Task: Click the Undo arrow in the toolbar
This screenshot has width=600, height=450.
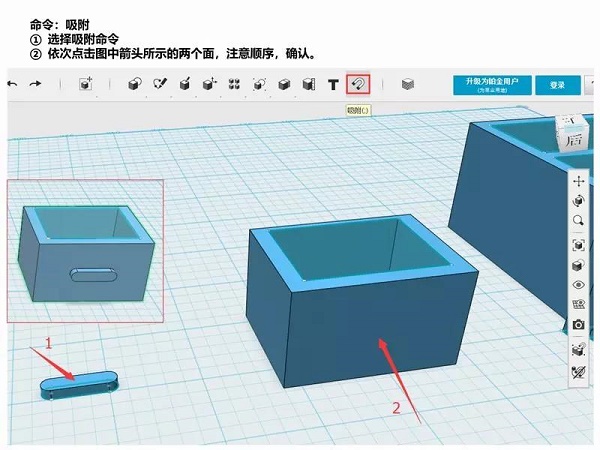Action: tap(12, 85)
